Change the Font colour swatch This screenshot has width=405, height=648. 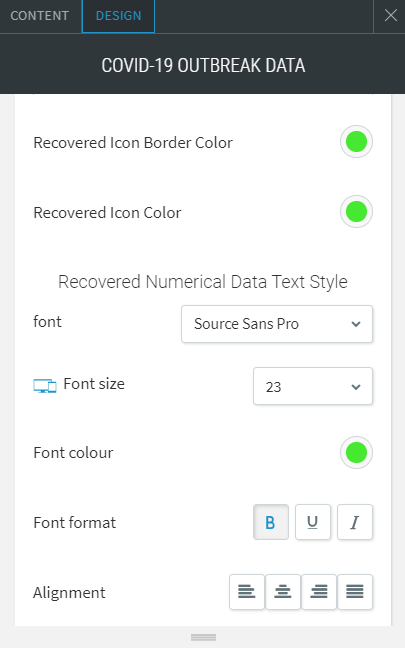(x=356, y=453)
